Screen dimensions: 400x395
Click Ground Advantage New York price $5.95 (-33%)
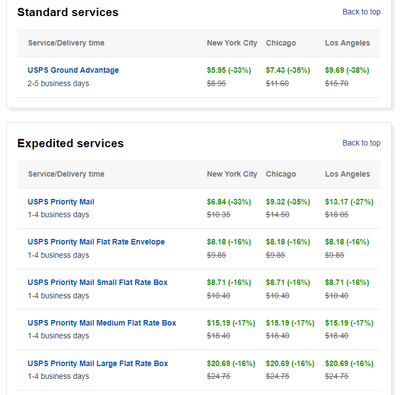coord(229,70)
